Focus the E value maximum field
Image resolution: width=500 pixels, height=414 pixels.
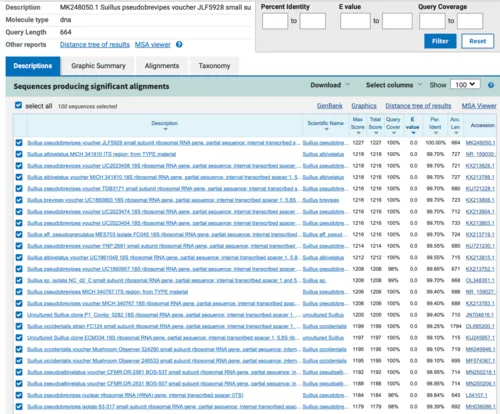pos(397,21)
